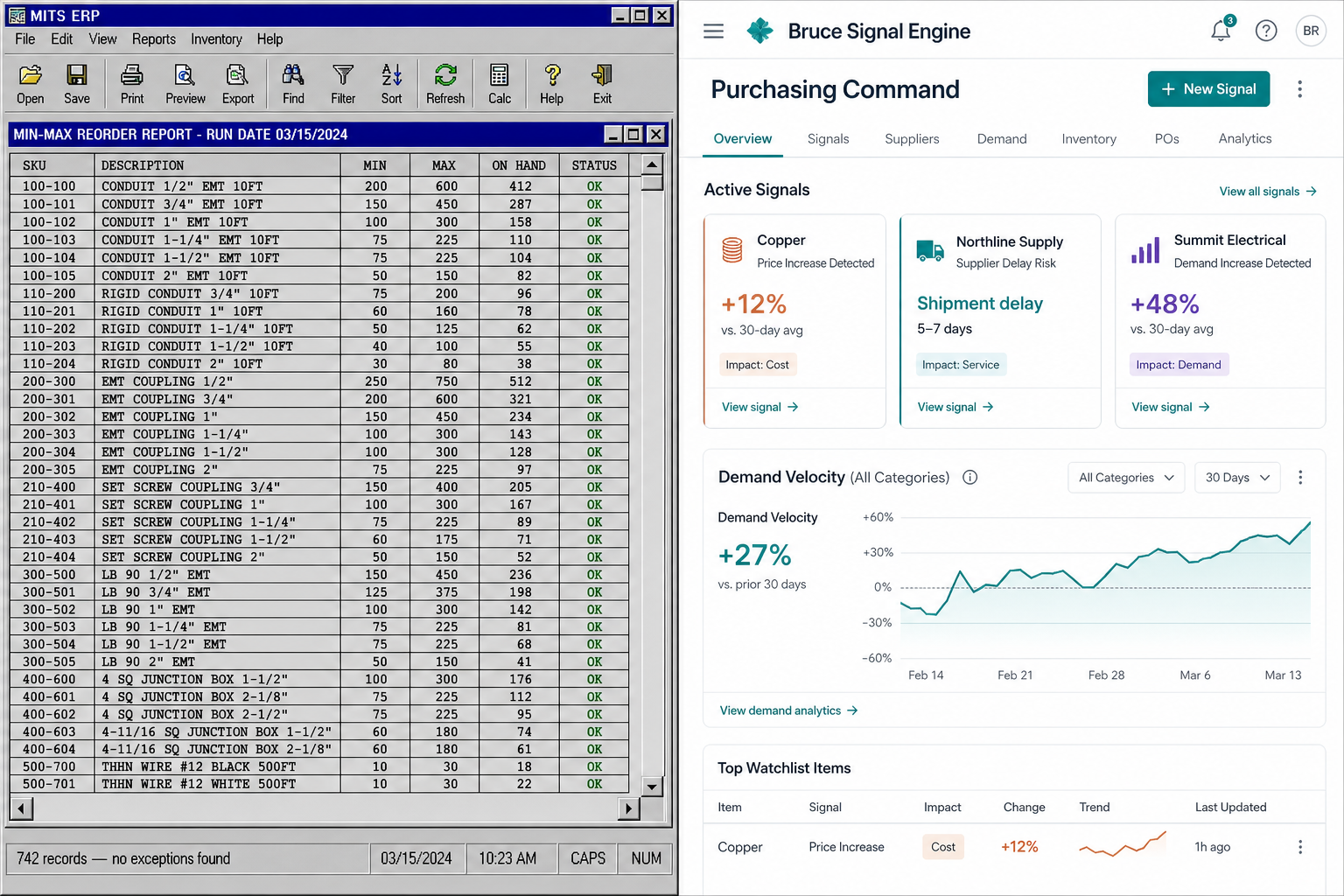Open Copper watchlist row options menu
The height and width of the screenshot is (896, 1344).
[x=1300, y=847]
